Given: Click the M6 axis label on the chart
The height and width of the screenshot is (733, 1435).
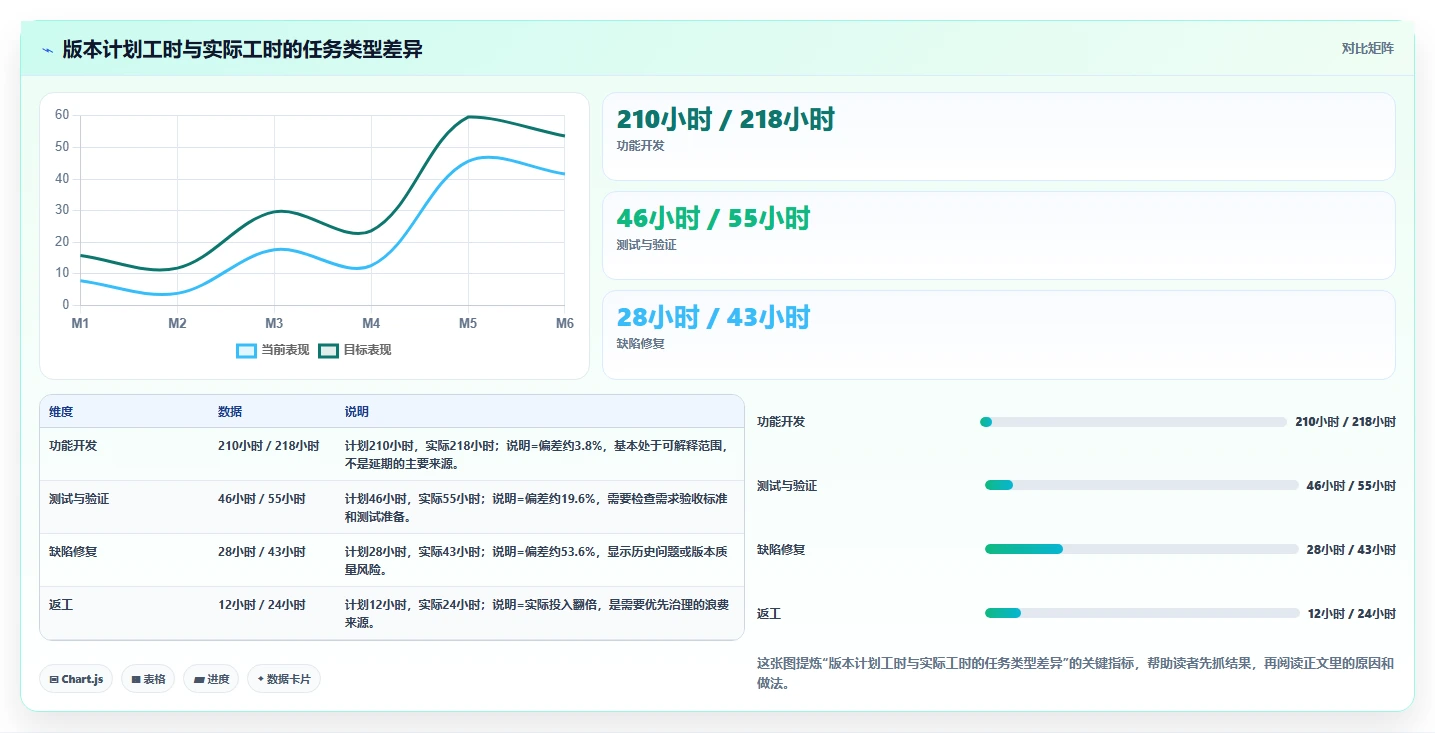Looking at the screenshot, I should click(x=564, y=323).
